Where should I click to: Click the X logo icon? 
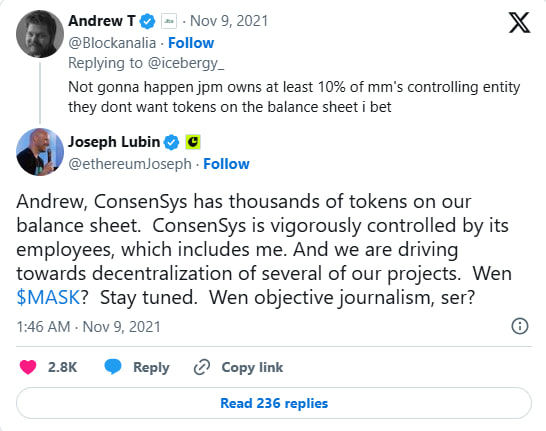pyautogui.click(x=519, y=23)
